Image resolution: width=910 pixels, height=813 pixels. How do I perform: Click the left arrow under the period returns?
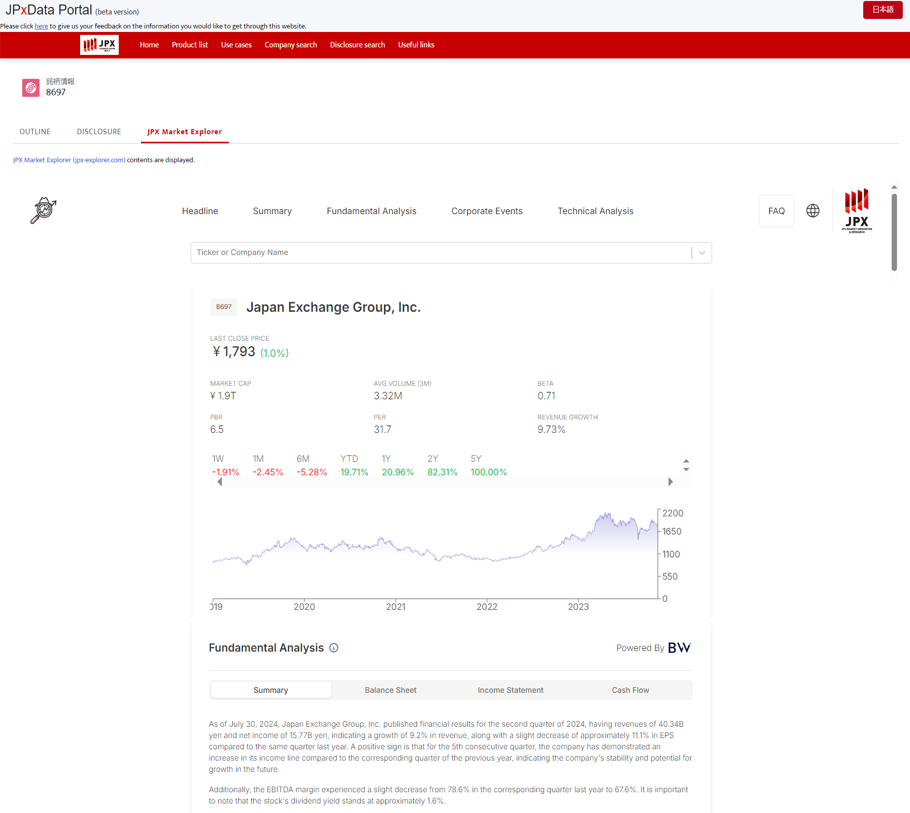point(219,482)
